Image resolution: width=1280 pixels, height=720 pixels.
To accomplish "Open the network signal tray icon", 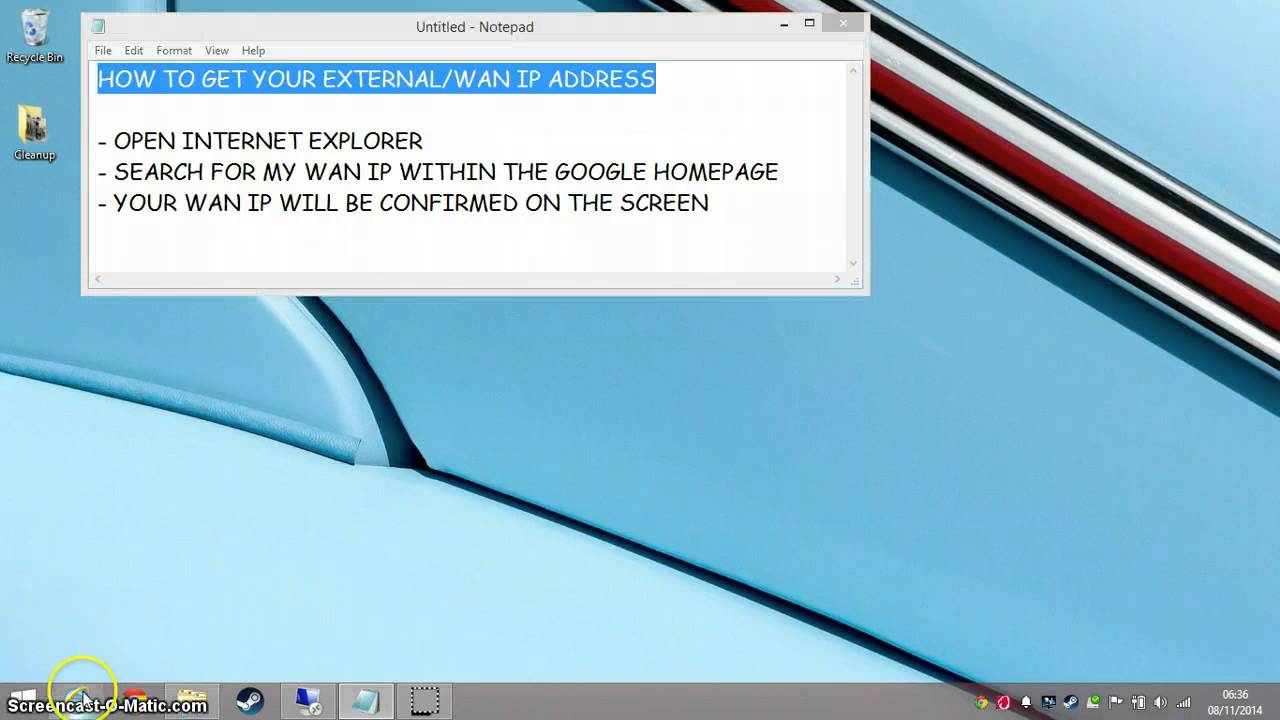I will [x=1183, y=702].
